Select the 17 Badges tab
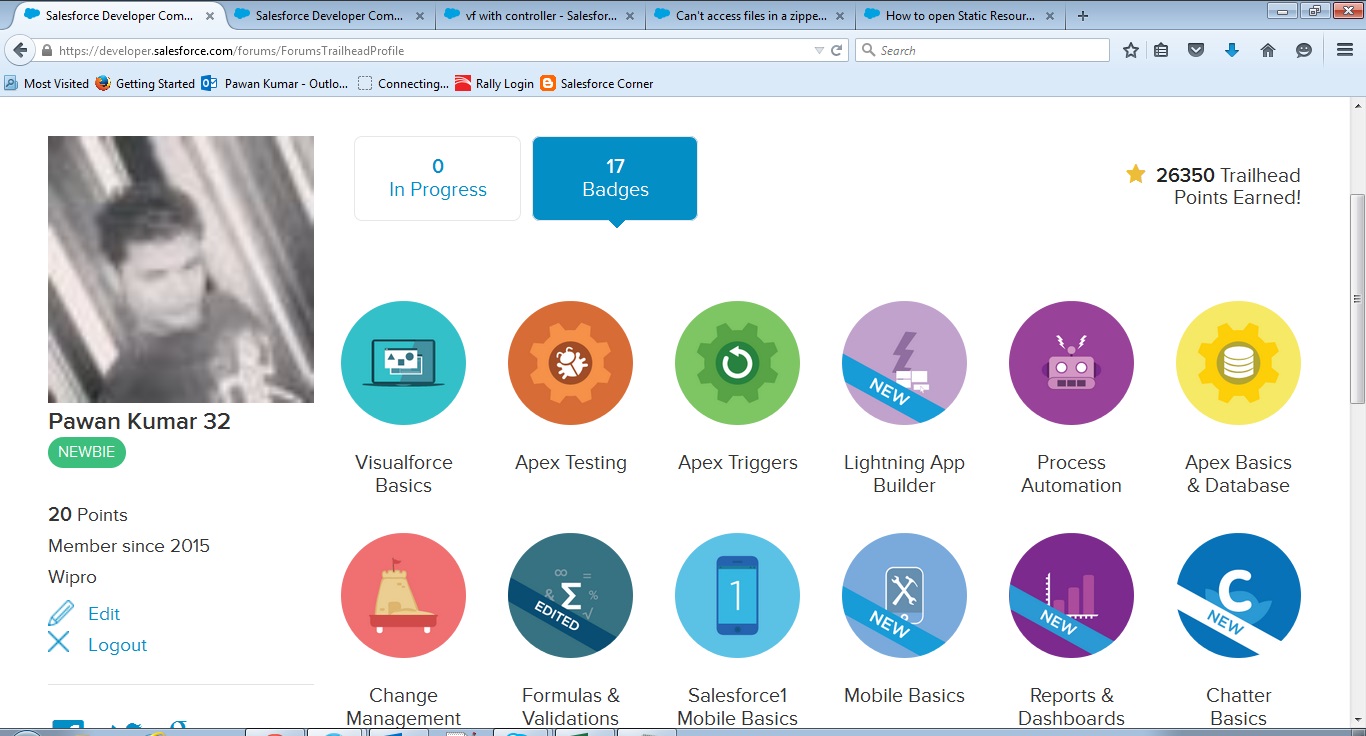1366x736 pixels. point(615,178)
